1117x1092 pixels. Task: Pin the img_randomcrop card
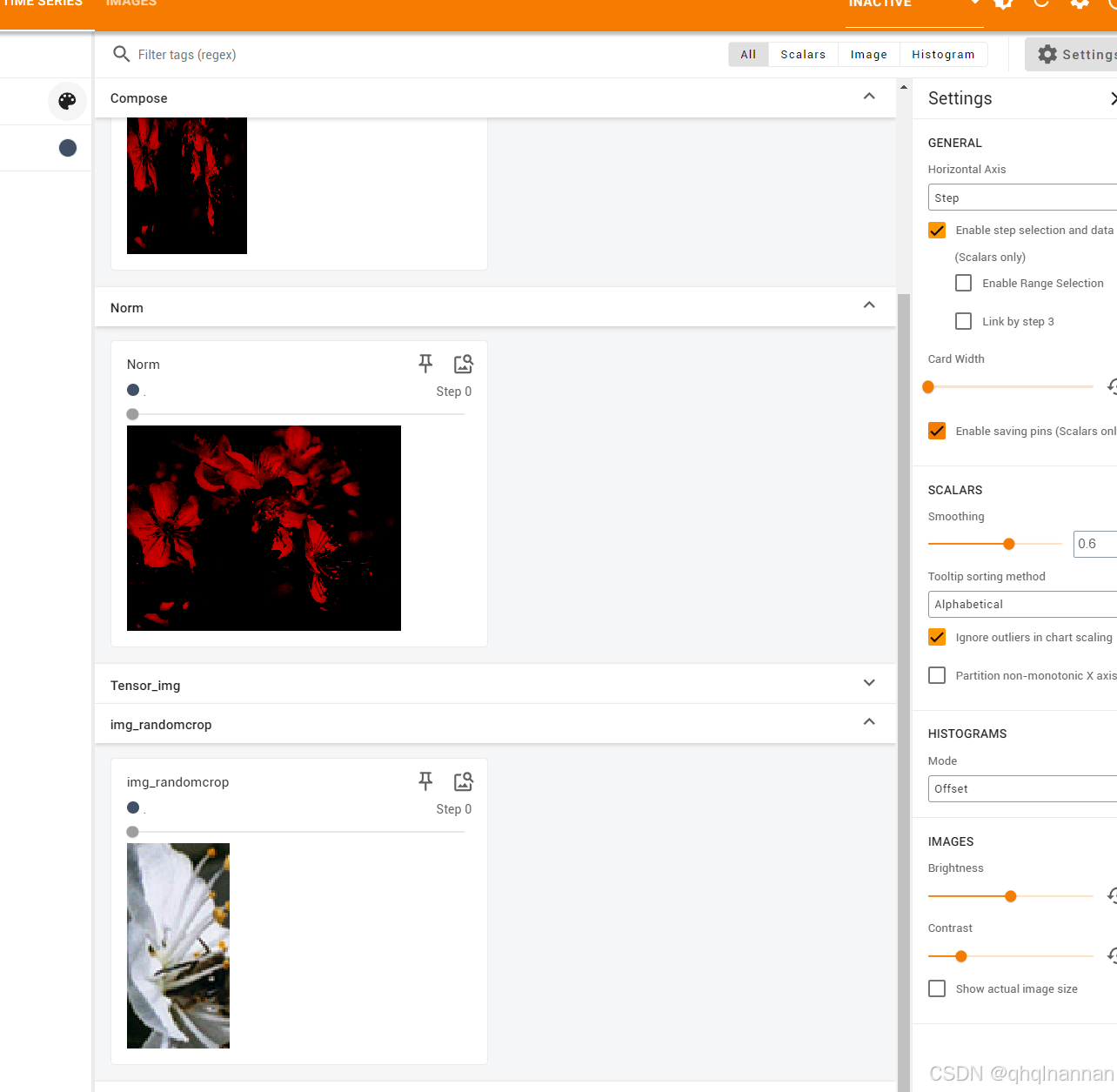click(425, 781)
